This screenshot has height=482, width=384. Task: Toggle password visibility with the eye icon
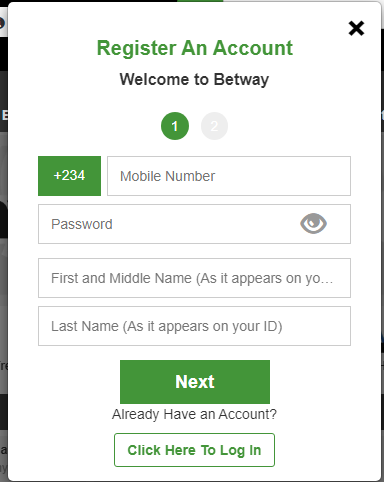[313, 223]
